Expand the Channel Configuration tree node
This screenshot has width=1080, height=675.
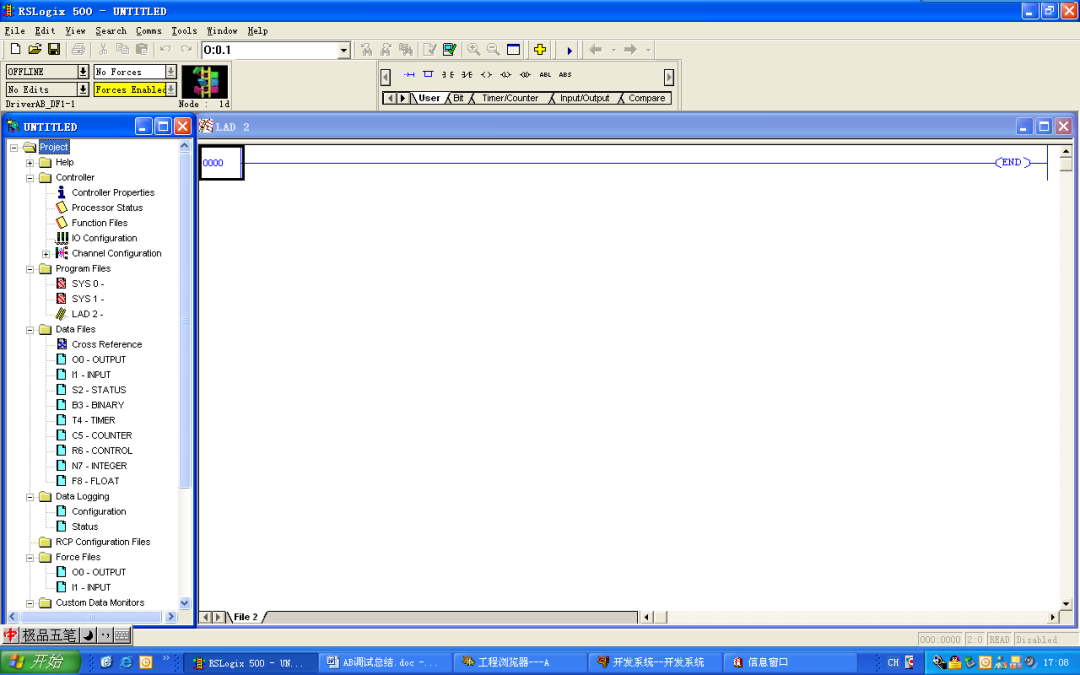click(x=45, y=253)
